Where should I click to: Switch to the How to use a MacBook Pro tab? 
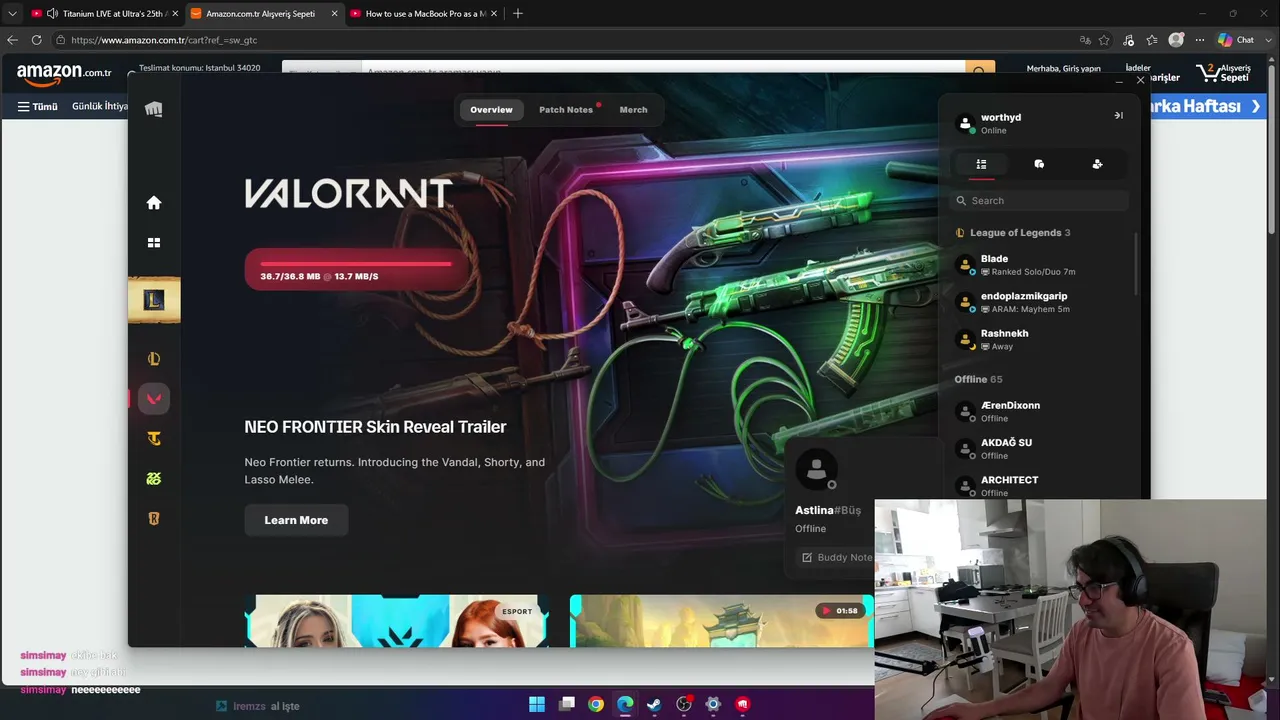(x=424, y=14)
